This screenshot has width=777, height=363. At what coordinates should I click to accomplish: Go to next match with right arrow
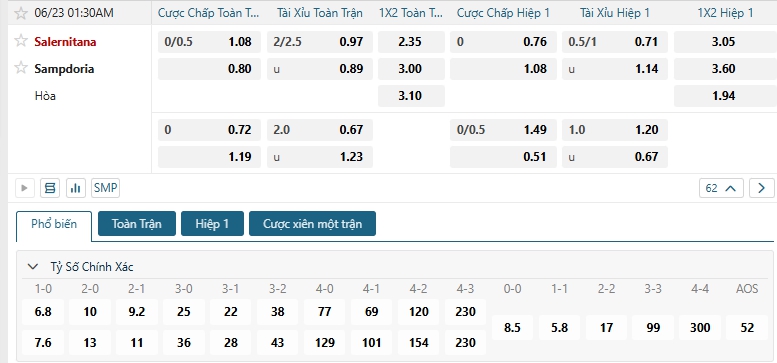pos(762,188)
